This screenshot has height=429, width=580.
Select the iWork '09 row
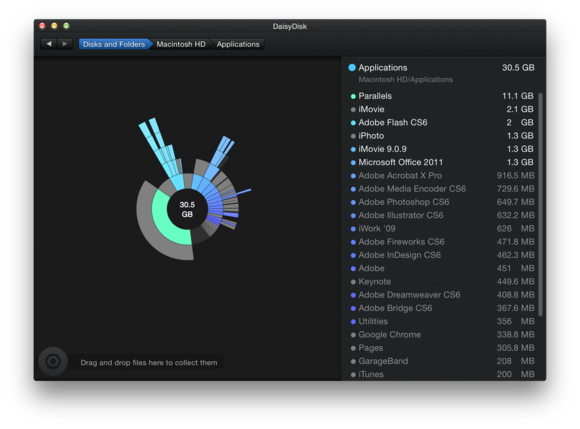pyautogui.click(x=442, y=229)
